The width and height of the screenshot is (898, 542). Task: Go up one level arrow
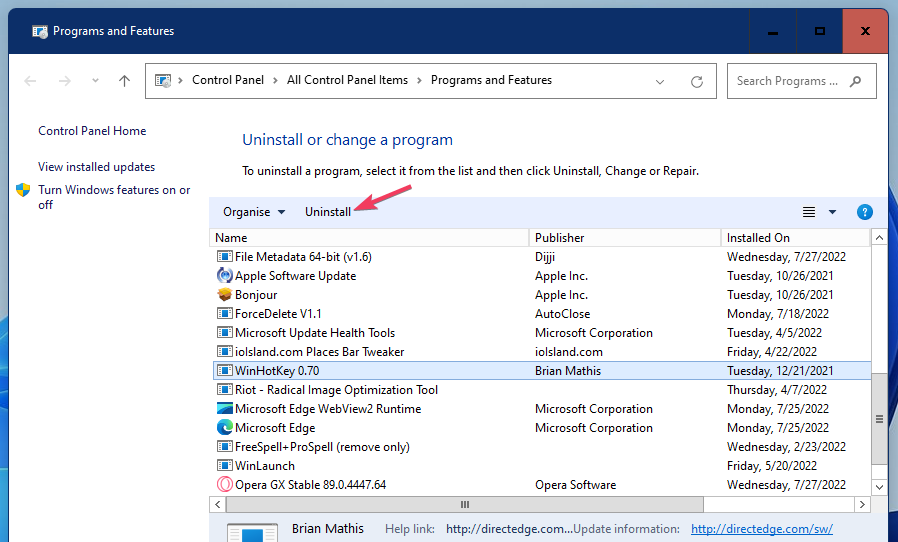coord(124,81)
